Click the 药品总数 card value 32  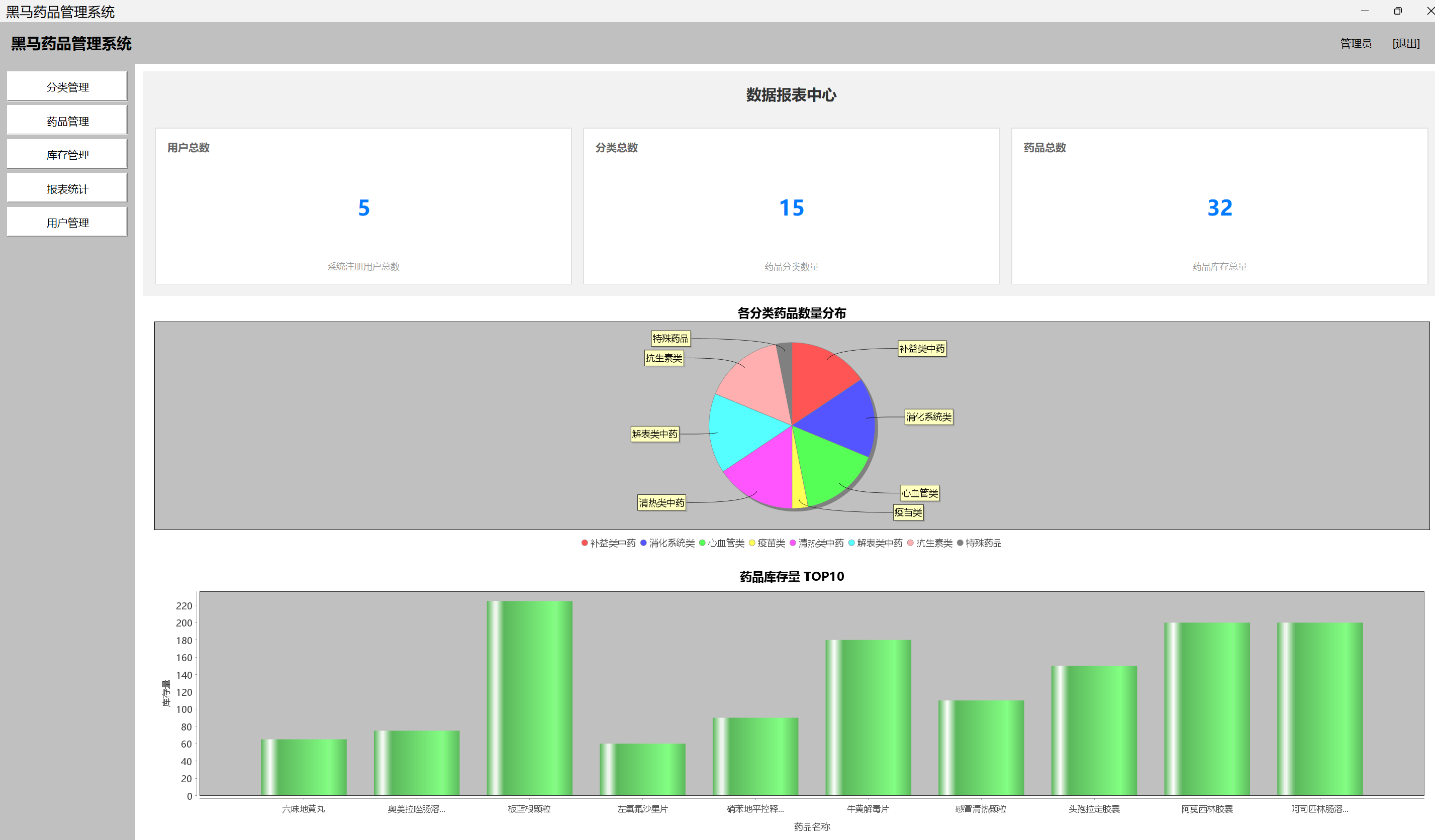click(x=1219, y=207)
